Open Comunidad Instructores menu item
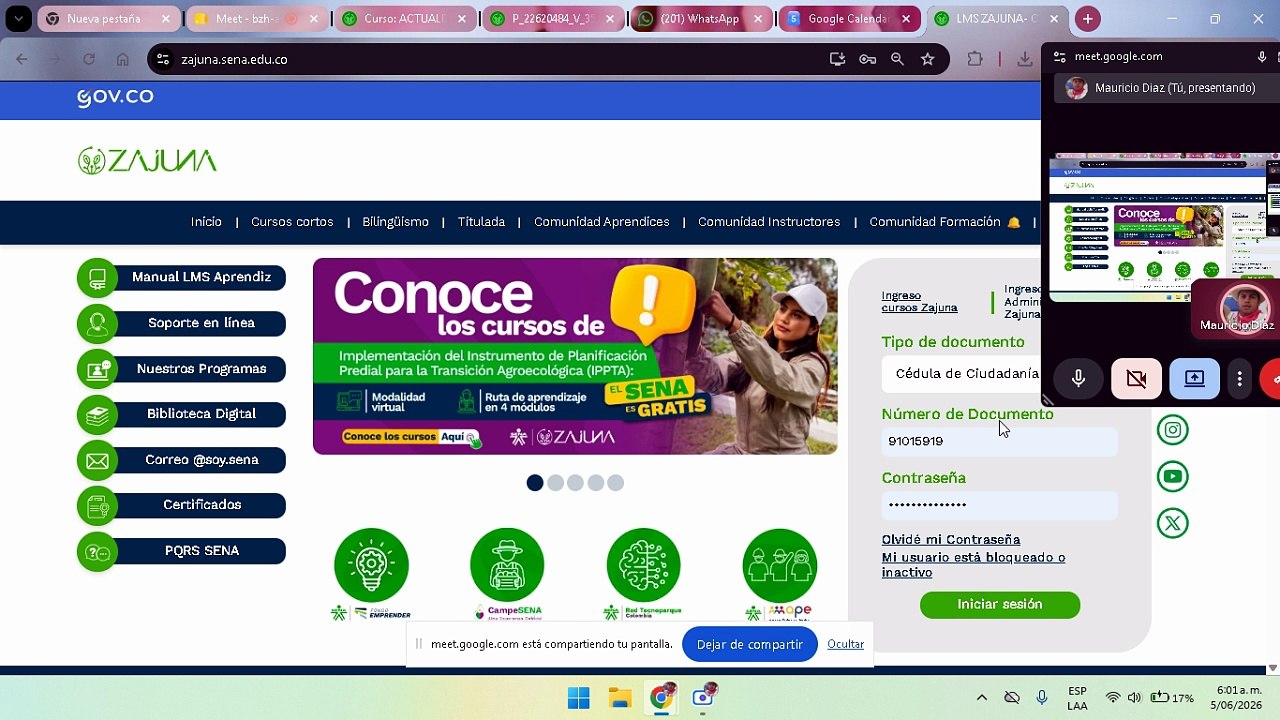 769,222
